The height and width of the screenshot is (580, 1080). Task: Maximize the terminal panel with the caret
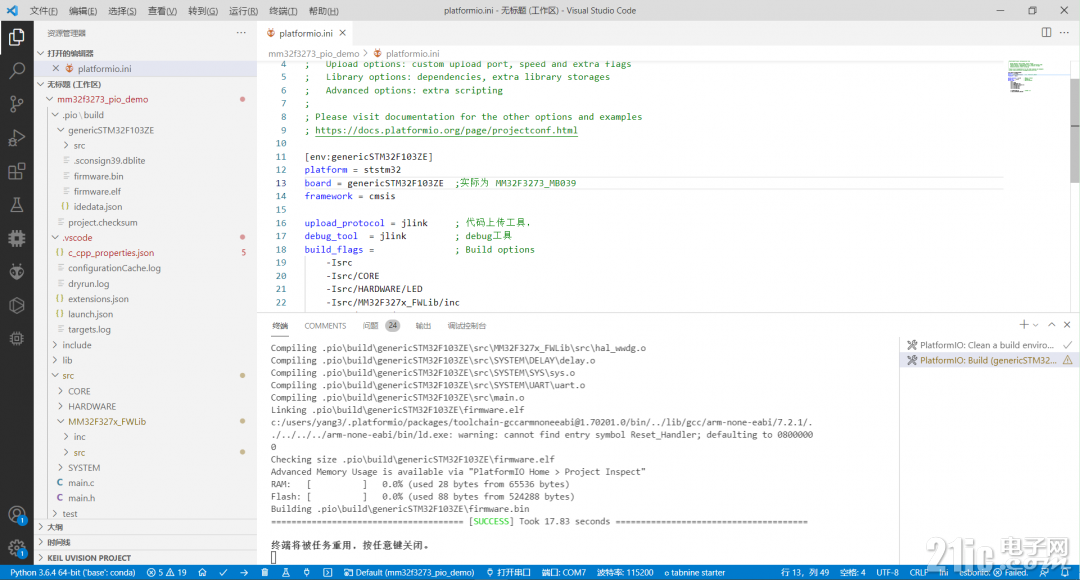point(1051,324)
